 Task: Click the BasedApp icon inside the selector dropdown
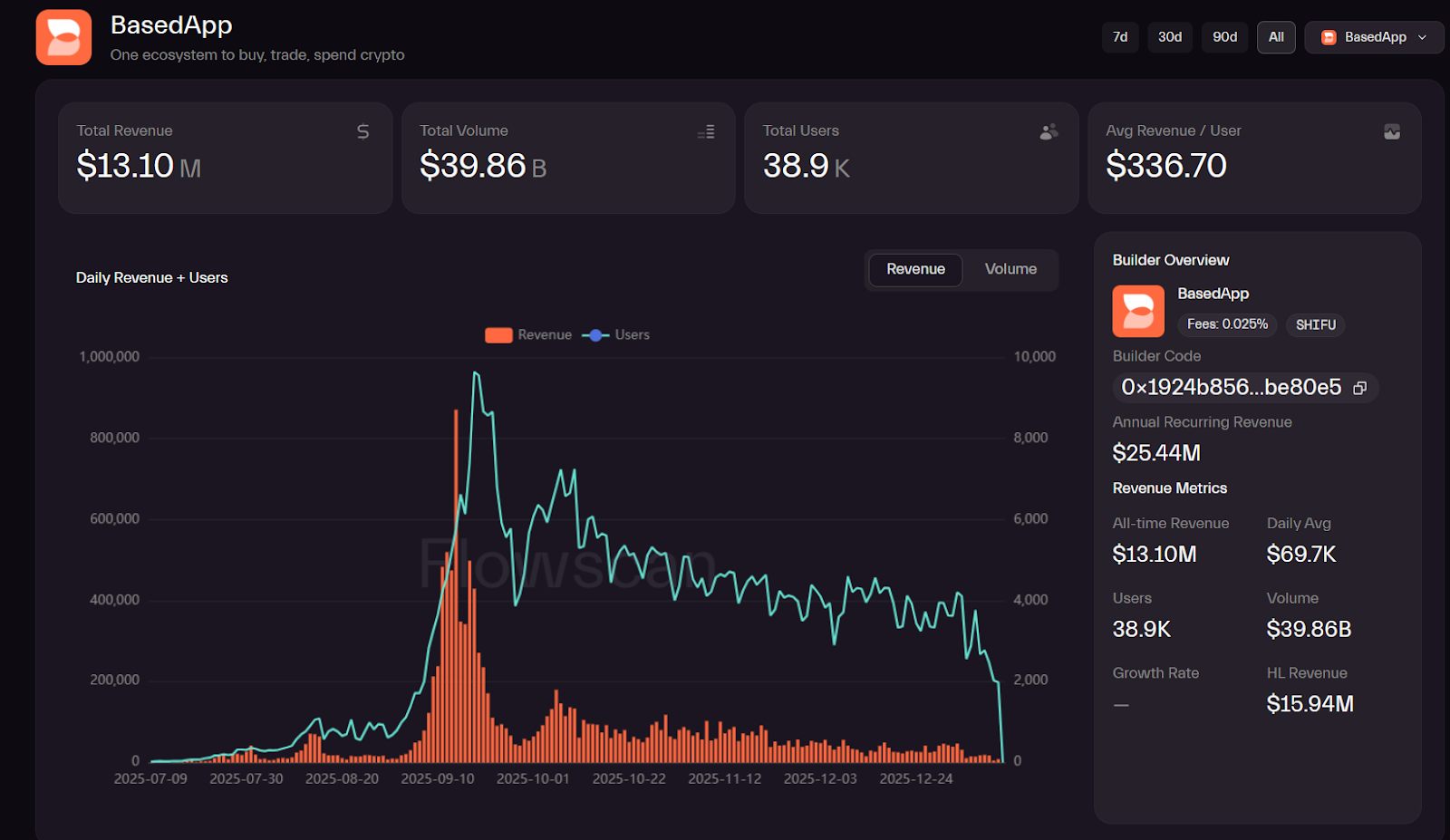pos(1328,37)
